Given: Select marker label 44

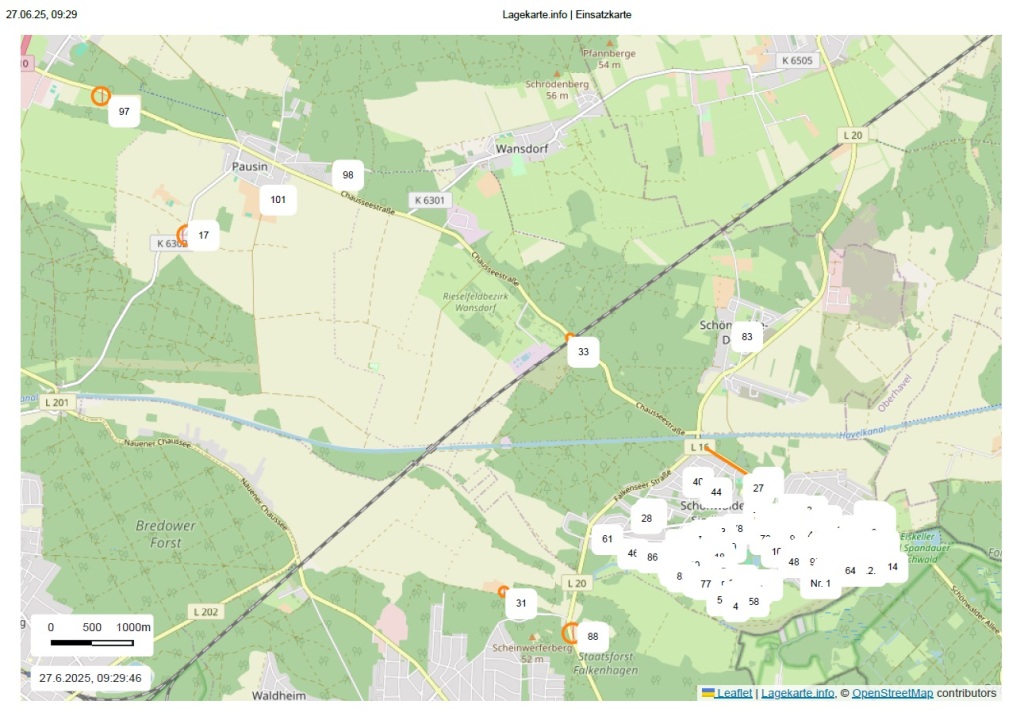Looking at the screenshot, I should [x=716, y=492].
